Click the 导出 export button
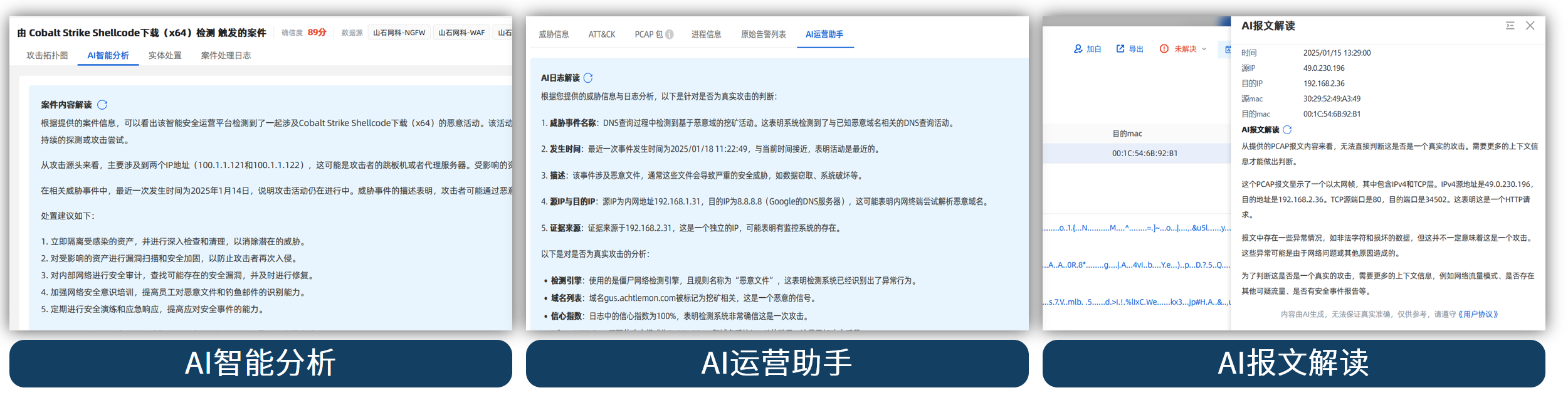Image resolution: width=1568 pixels, height=400 pixels. 1130,49
